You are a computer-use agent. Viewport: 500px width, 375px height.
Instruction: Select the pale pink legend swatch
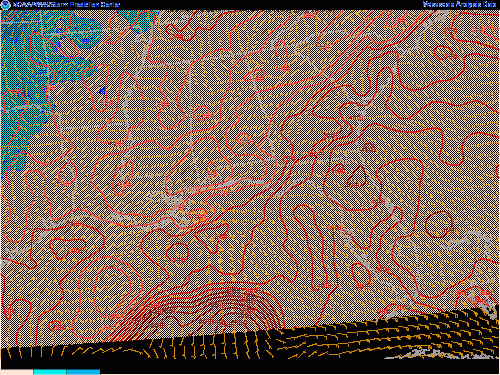(17, 372)
